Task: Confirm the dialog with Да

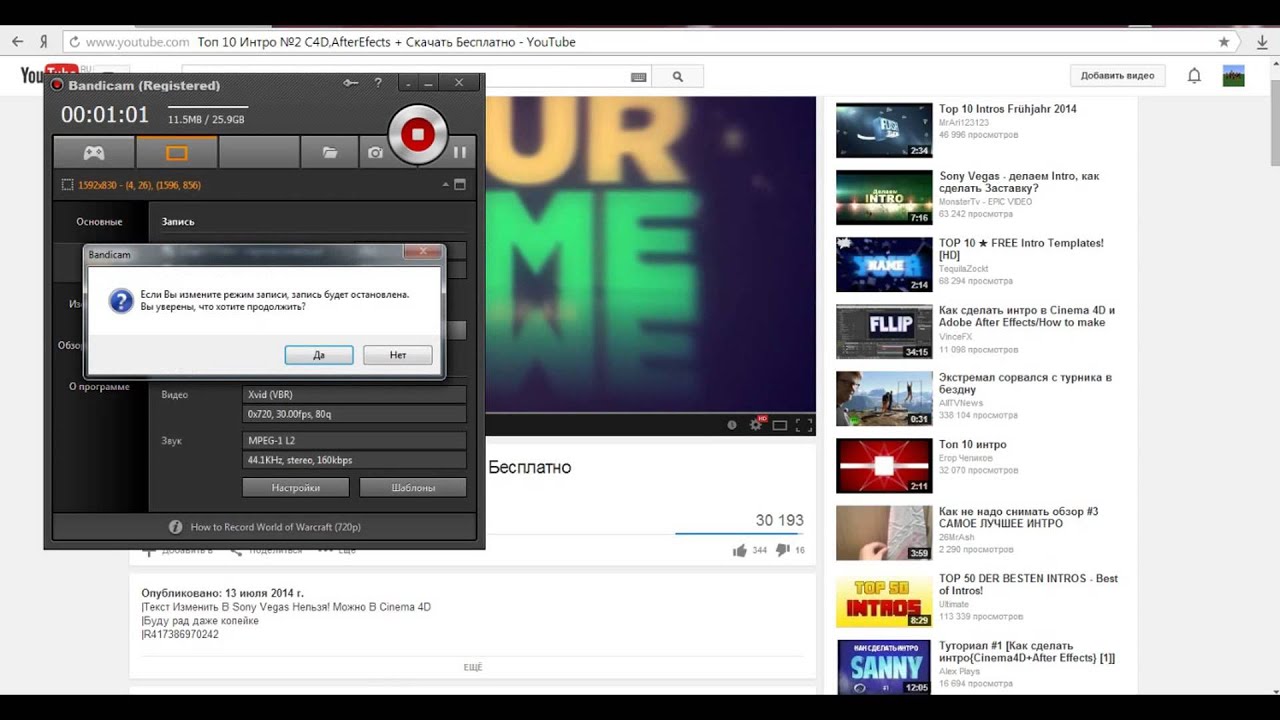Action: pyautogui.click(x=319, y=355)
